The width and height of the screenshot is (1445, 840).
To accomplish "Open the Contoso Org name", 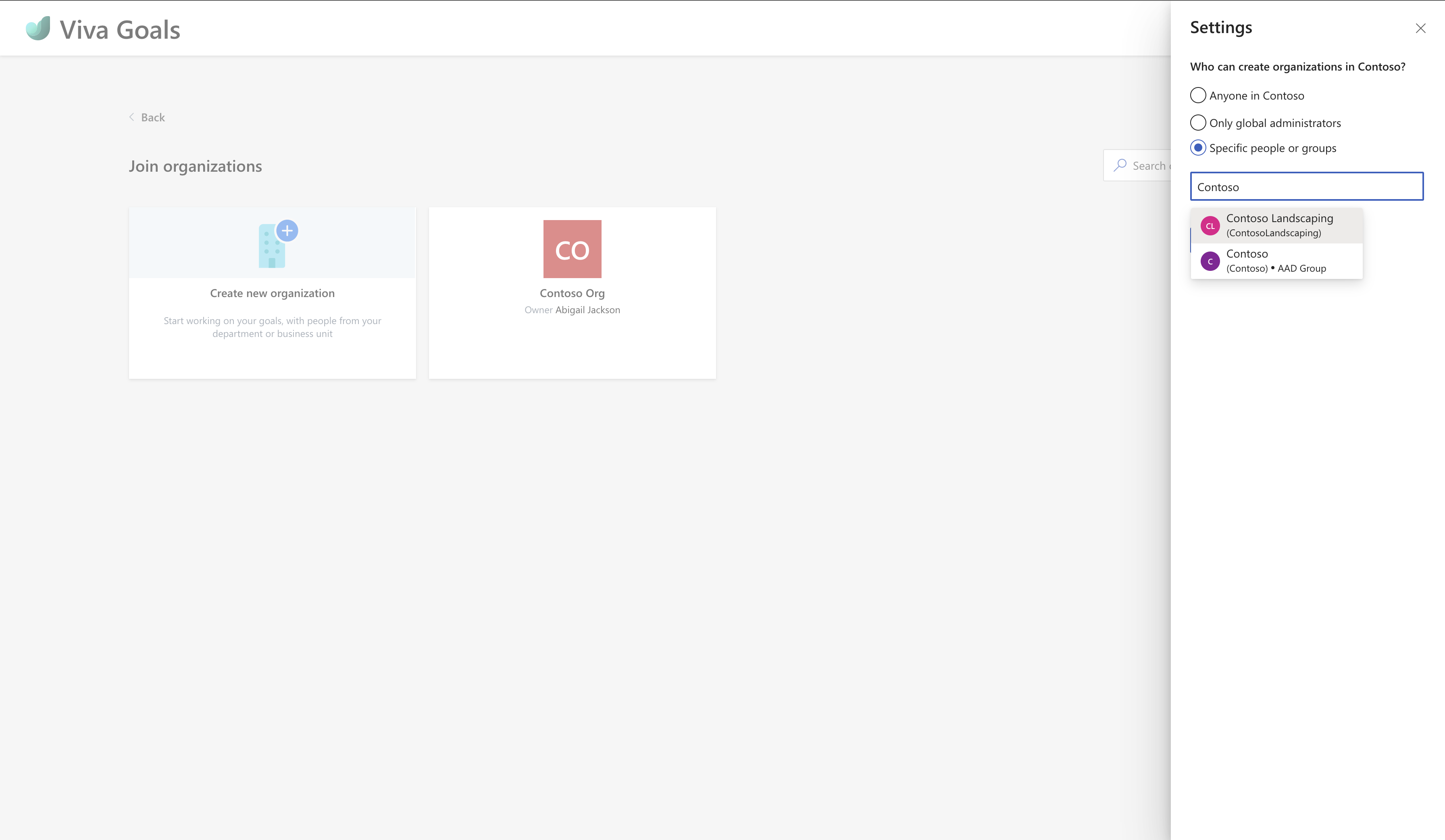I will click(x=572, y=293).
